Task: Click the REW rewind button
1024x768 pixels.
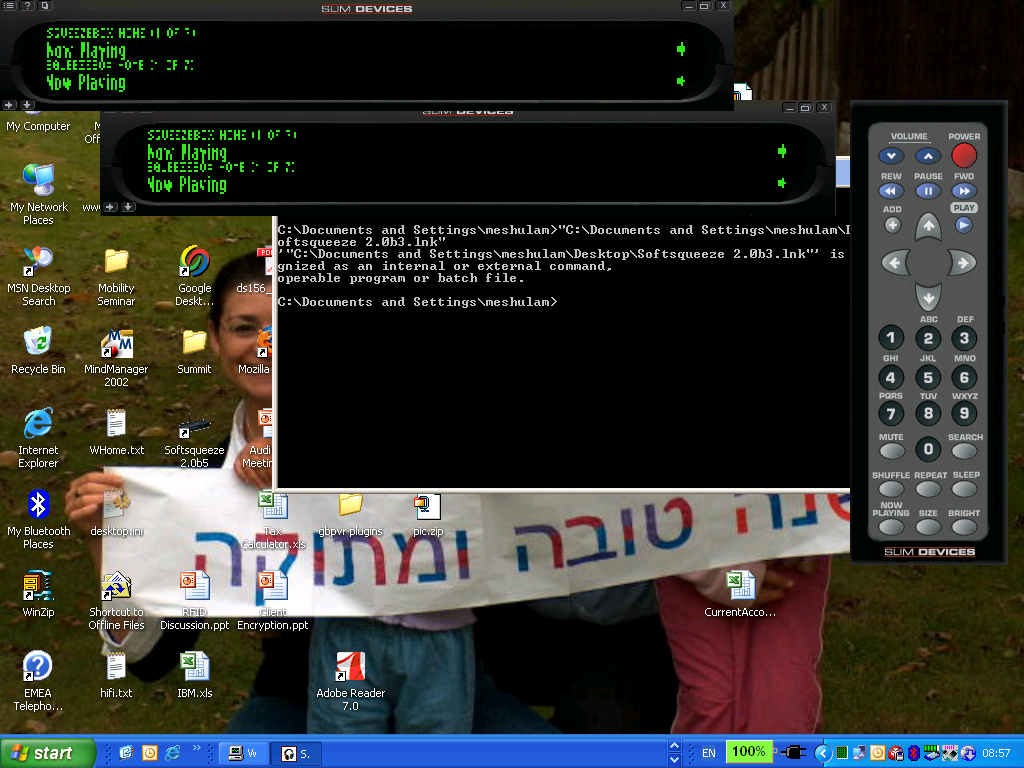Action: [x=891, y=191]
